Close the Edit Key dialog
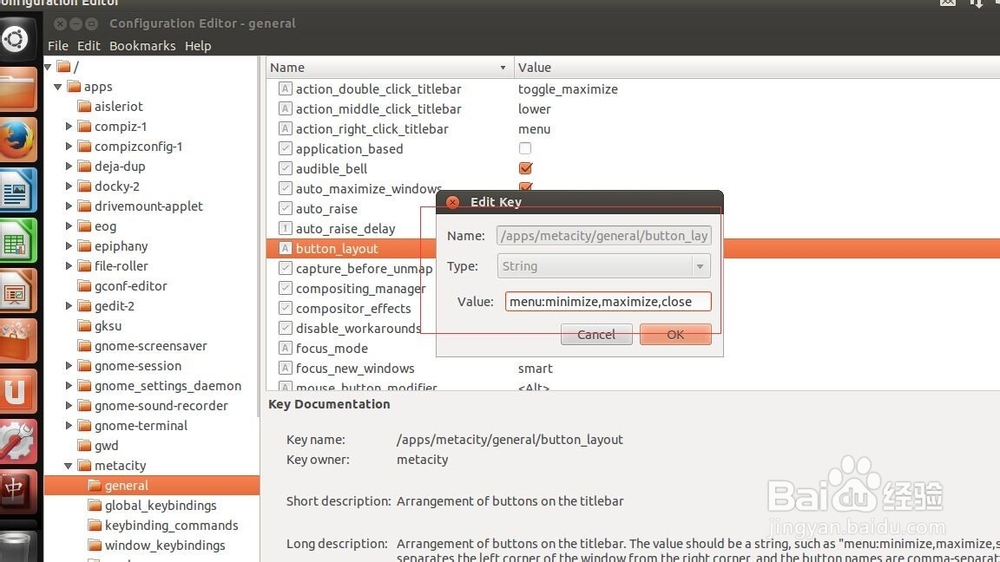Image resolution: width=1000 pixels, height=562 pixels. [x=453, y=202]
